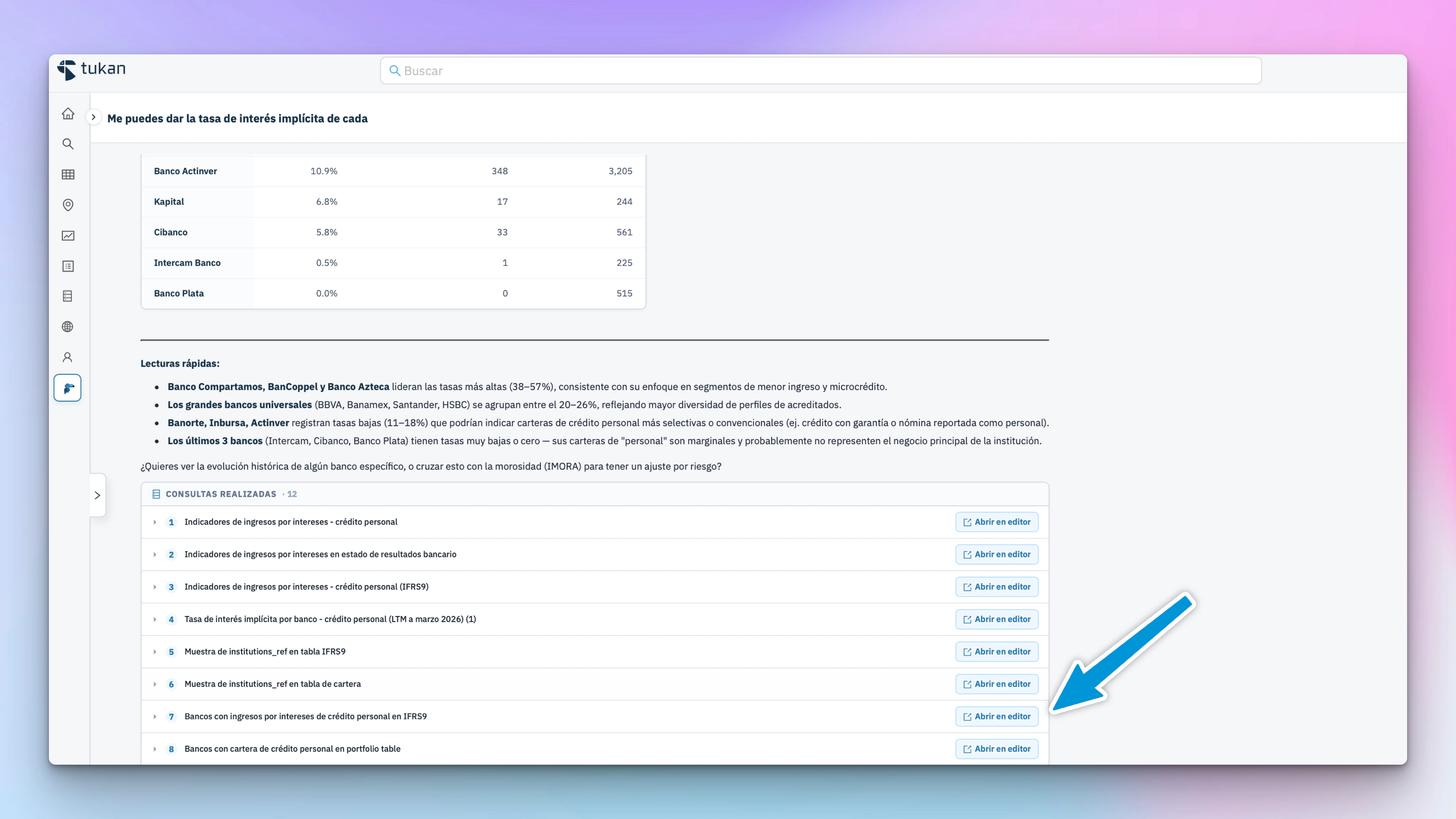Click the 'Lecturas rápidas:' heading
Image resolution: width=1456 pixels, height=819 pixels.
click(x=180, y=363)
